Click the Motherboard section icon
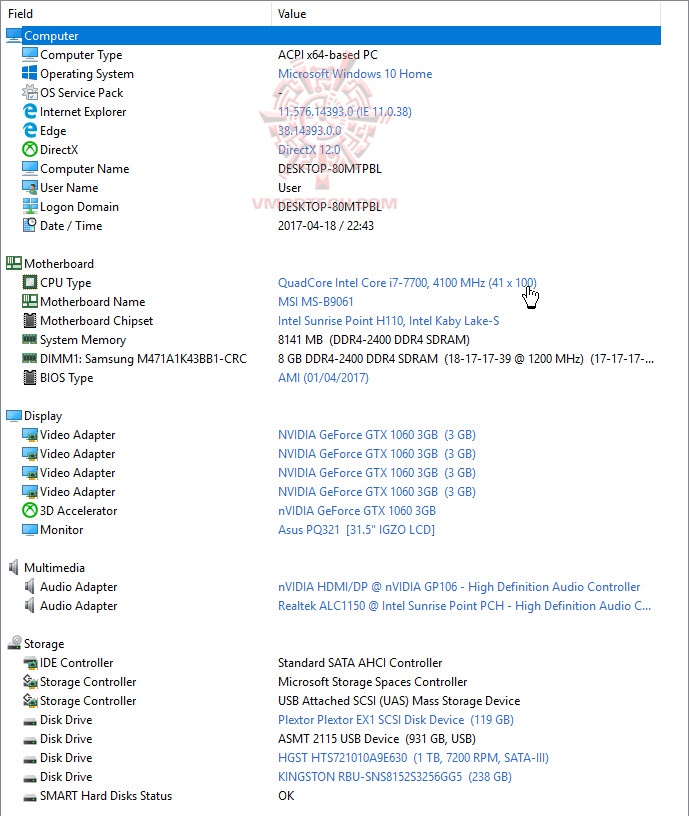Screen dimensions: 689x816 14,263
